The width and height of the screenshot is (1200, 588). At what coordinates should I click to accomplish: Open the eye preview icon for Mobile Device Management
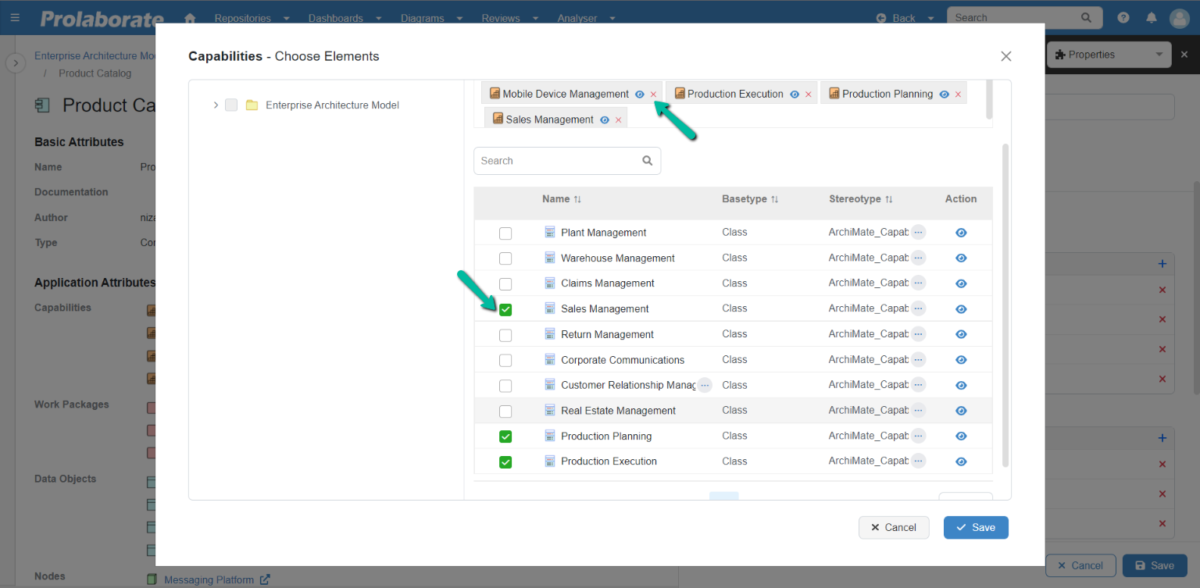[639, 93]
